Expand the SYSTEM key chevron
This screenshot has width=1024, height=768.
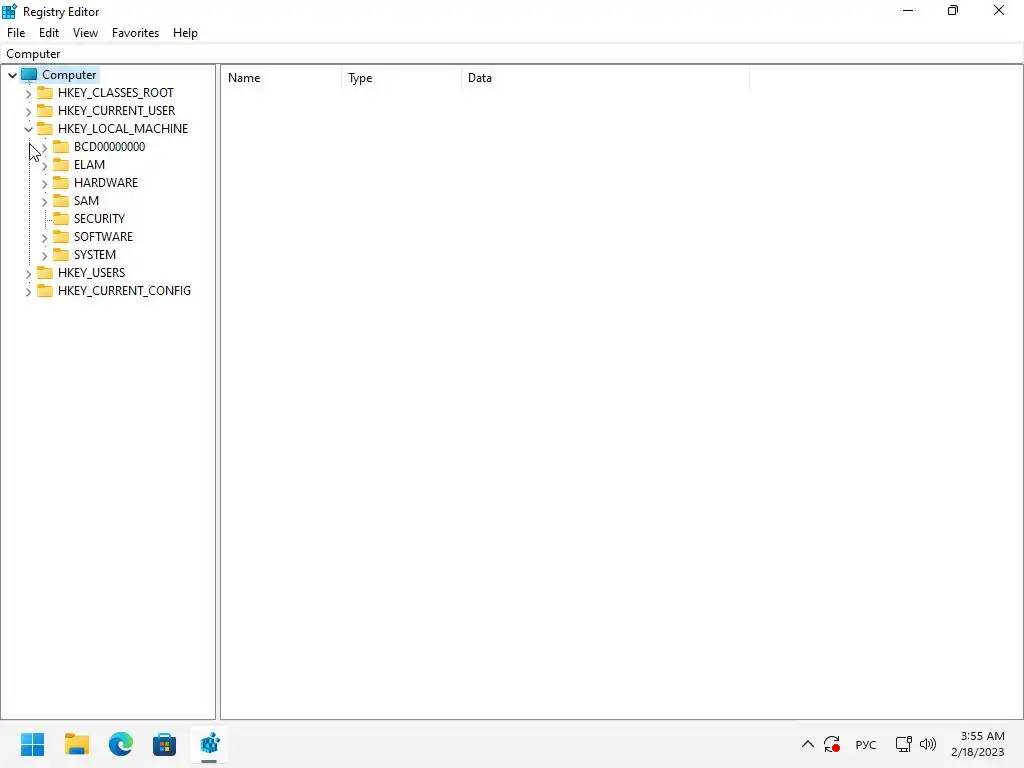click(44, 255)
